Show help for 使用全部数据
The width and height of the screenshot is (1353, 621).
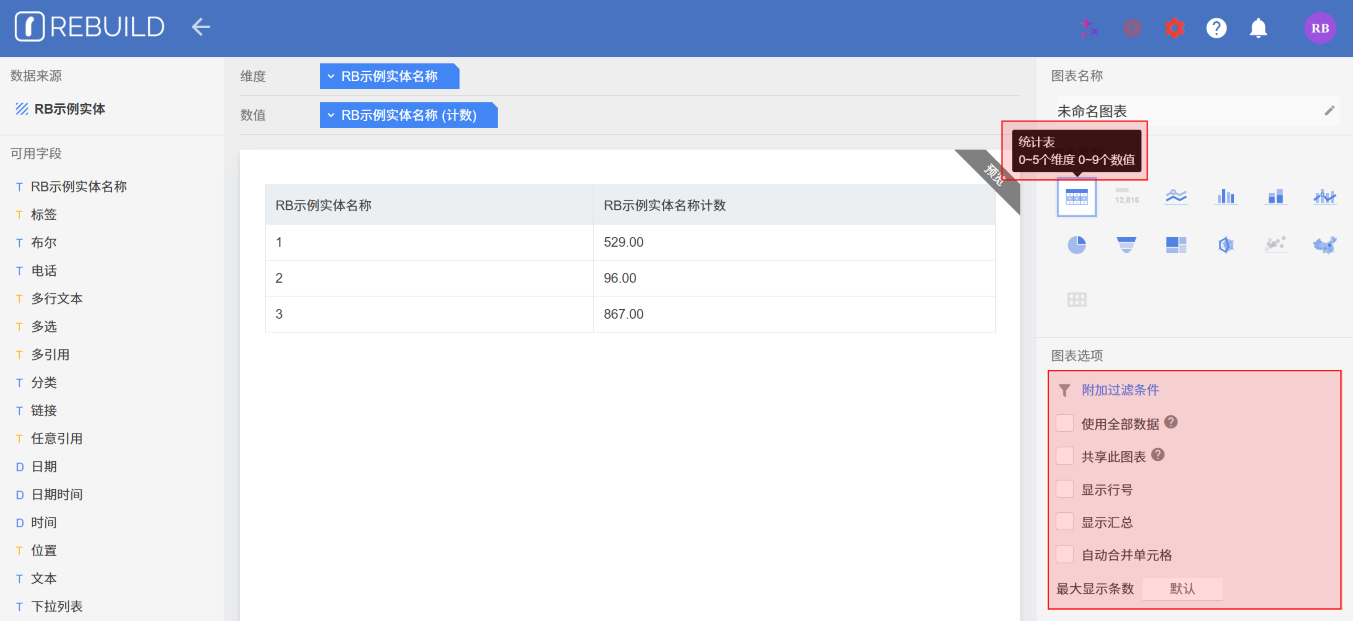pos(1171,422)
